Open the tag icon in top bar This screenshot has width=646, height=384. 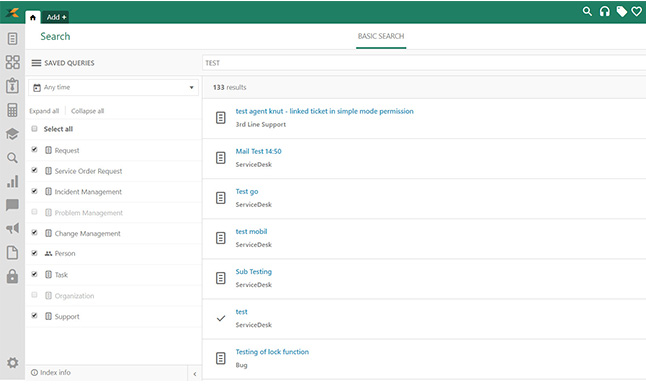621,12
